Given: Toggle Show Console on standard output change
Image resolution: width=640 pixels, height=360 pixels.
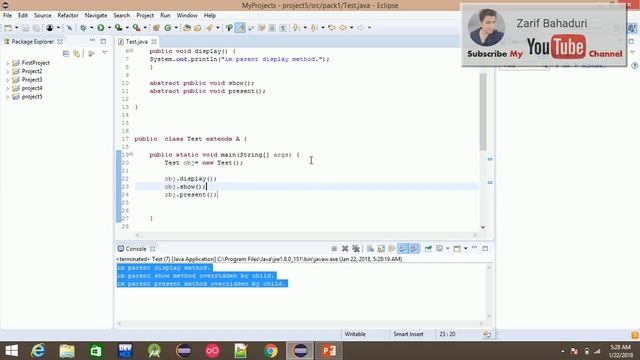Looking at the screenshot, I should (403, 249).
